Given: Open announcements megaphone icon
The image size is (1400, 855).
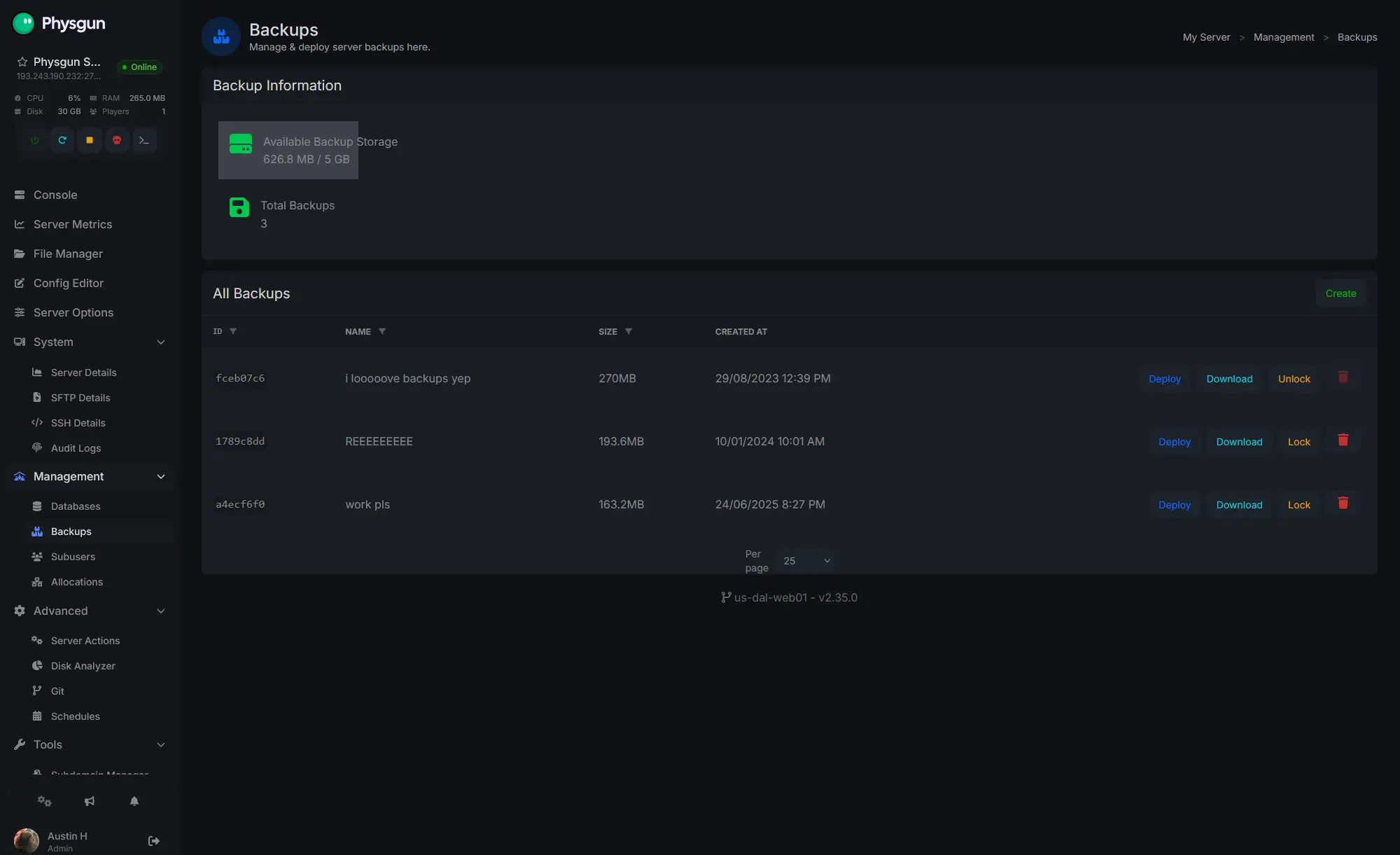Looking at the screenshot, I should pyautogui.click(x=90, y=801).
